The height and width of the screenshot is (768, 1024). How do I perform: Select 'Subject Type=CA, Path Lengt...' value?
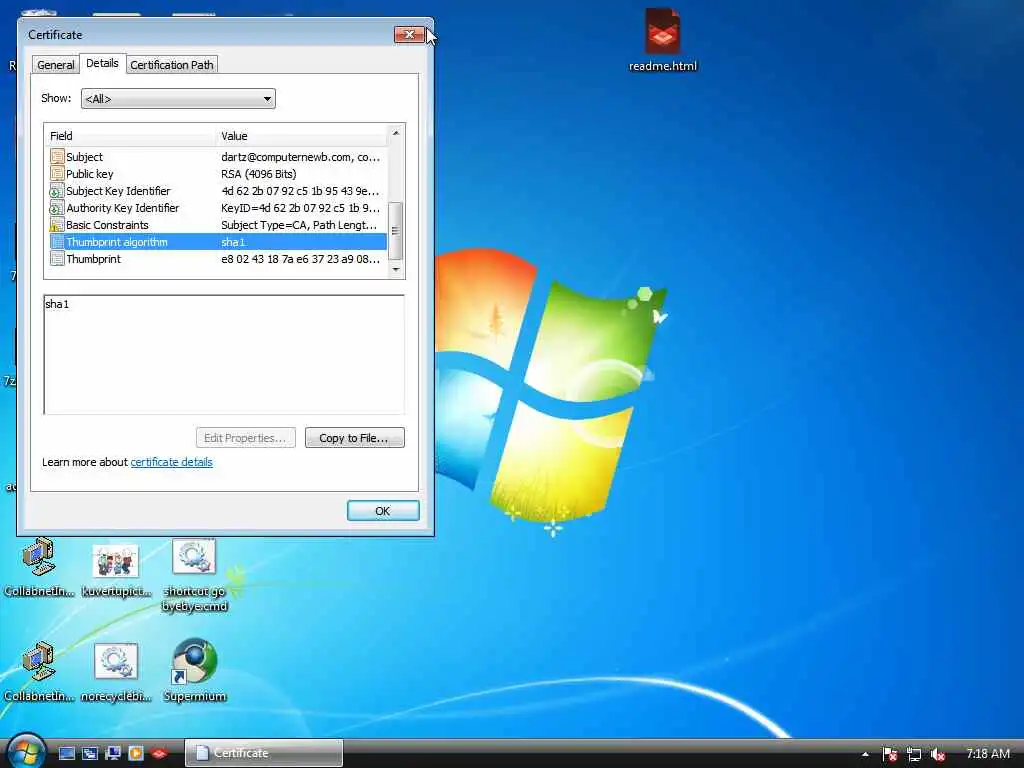(299, 225)
